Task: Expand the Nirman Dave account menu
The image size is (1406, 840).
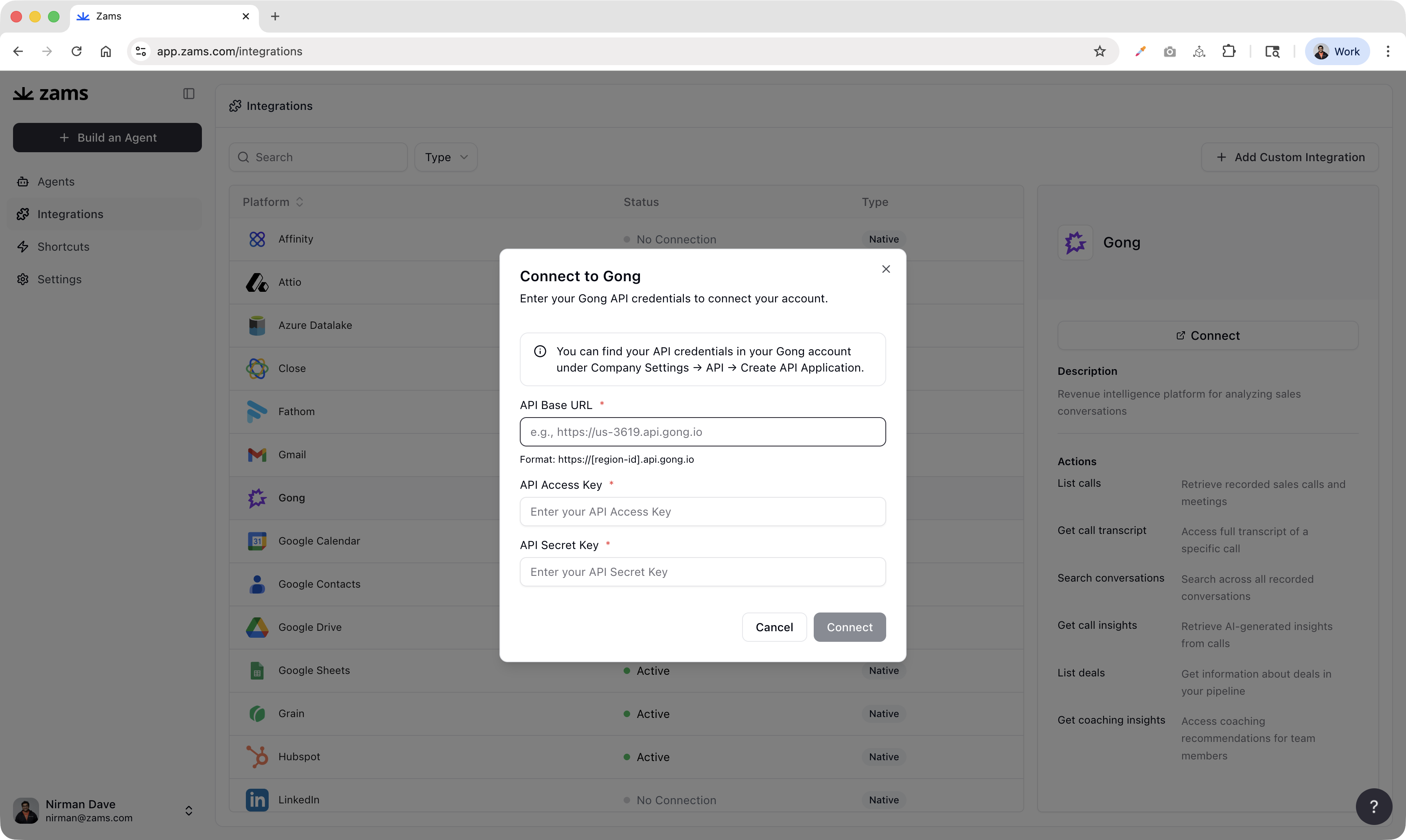Action: (188, 811)
